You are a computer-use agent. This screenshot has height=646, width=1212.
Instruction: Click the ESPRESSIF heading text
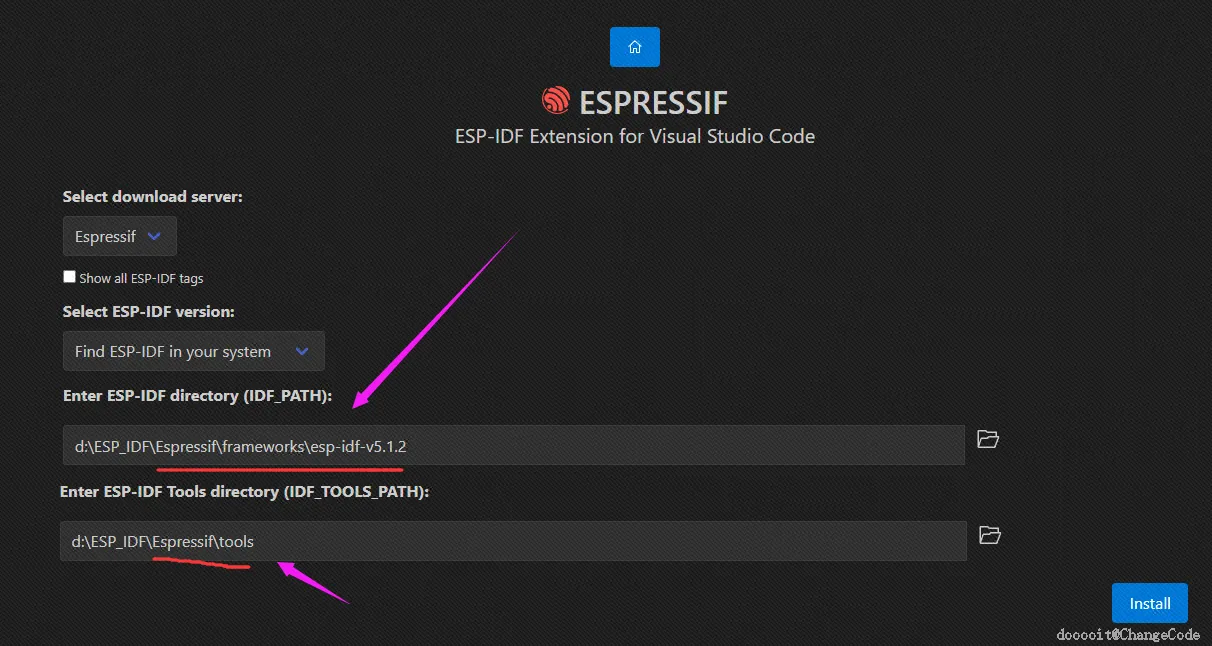653,101
